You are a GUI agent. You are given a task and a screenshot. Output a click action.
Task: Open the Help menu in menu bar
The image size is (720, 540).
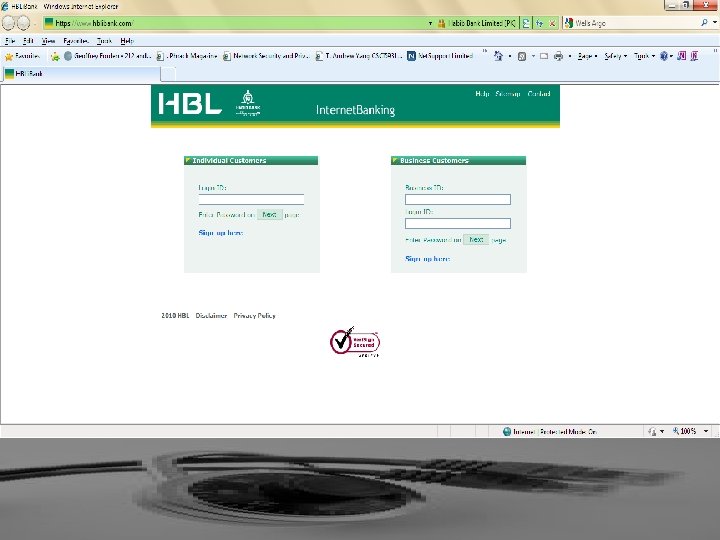click(127, 41)
